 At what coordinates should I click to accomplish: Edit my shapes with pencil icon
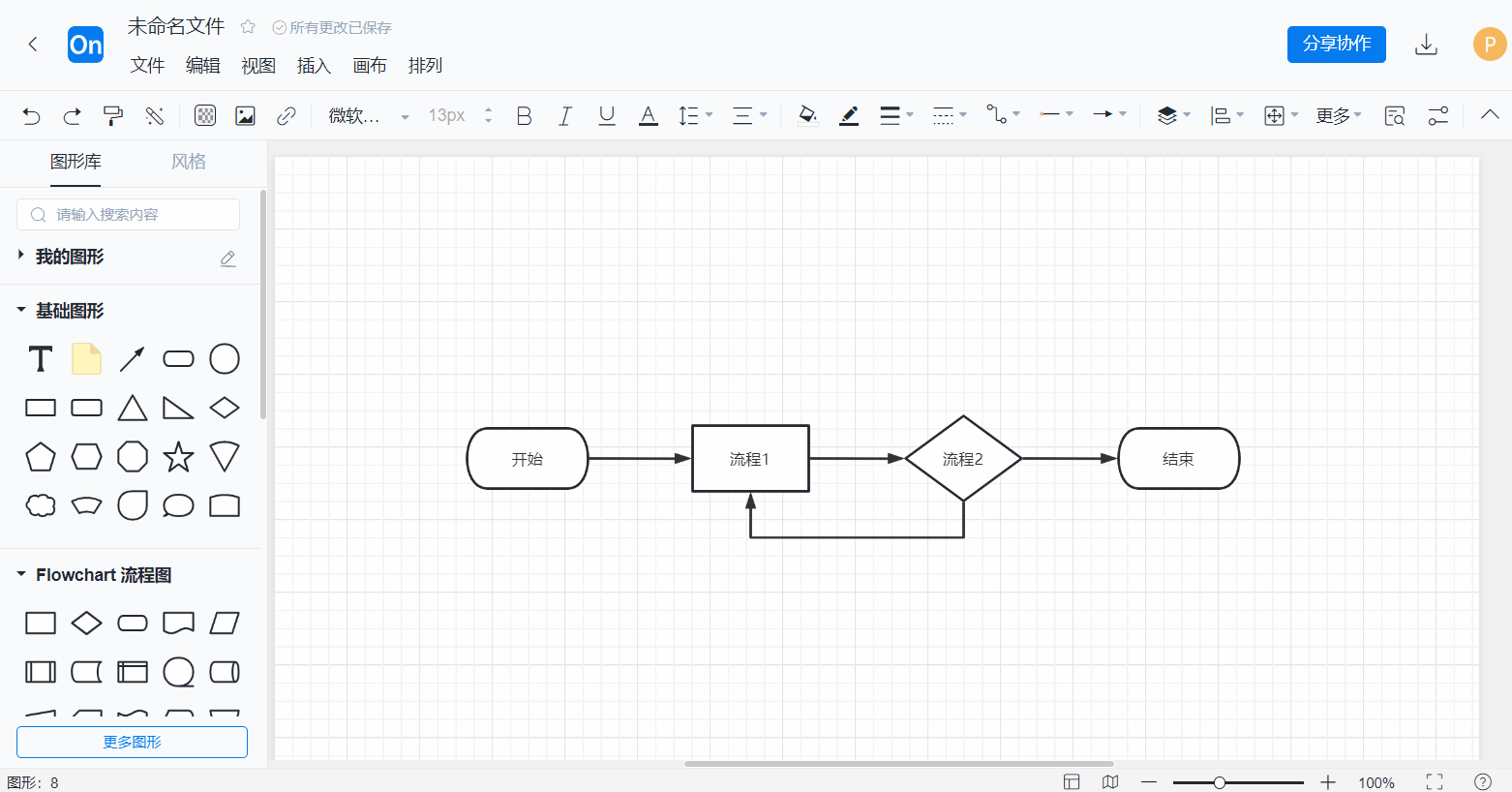point(227,258)
